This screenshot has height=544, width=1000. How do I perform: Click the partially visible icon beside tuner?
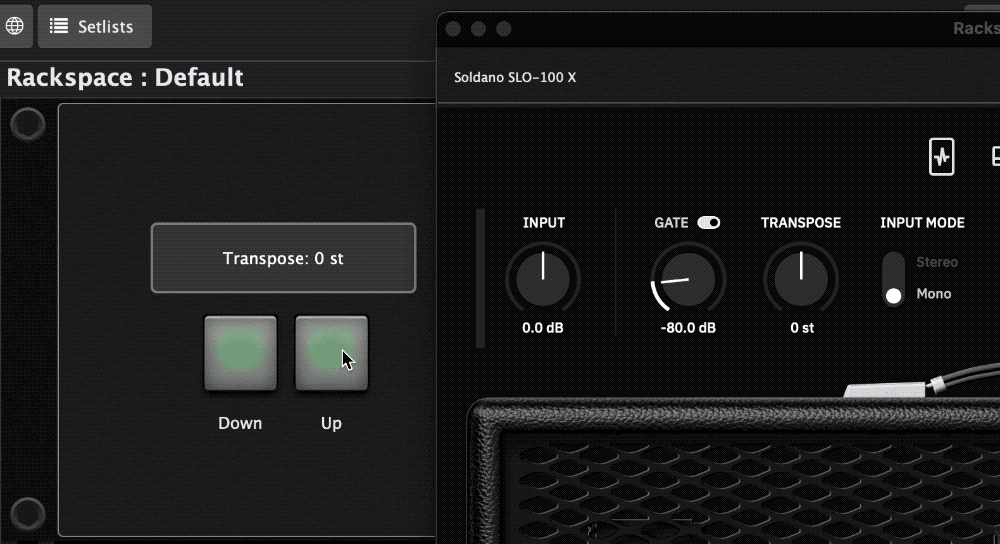click(994, 157)
